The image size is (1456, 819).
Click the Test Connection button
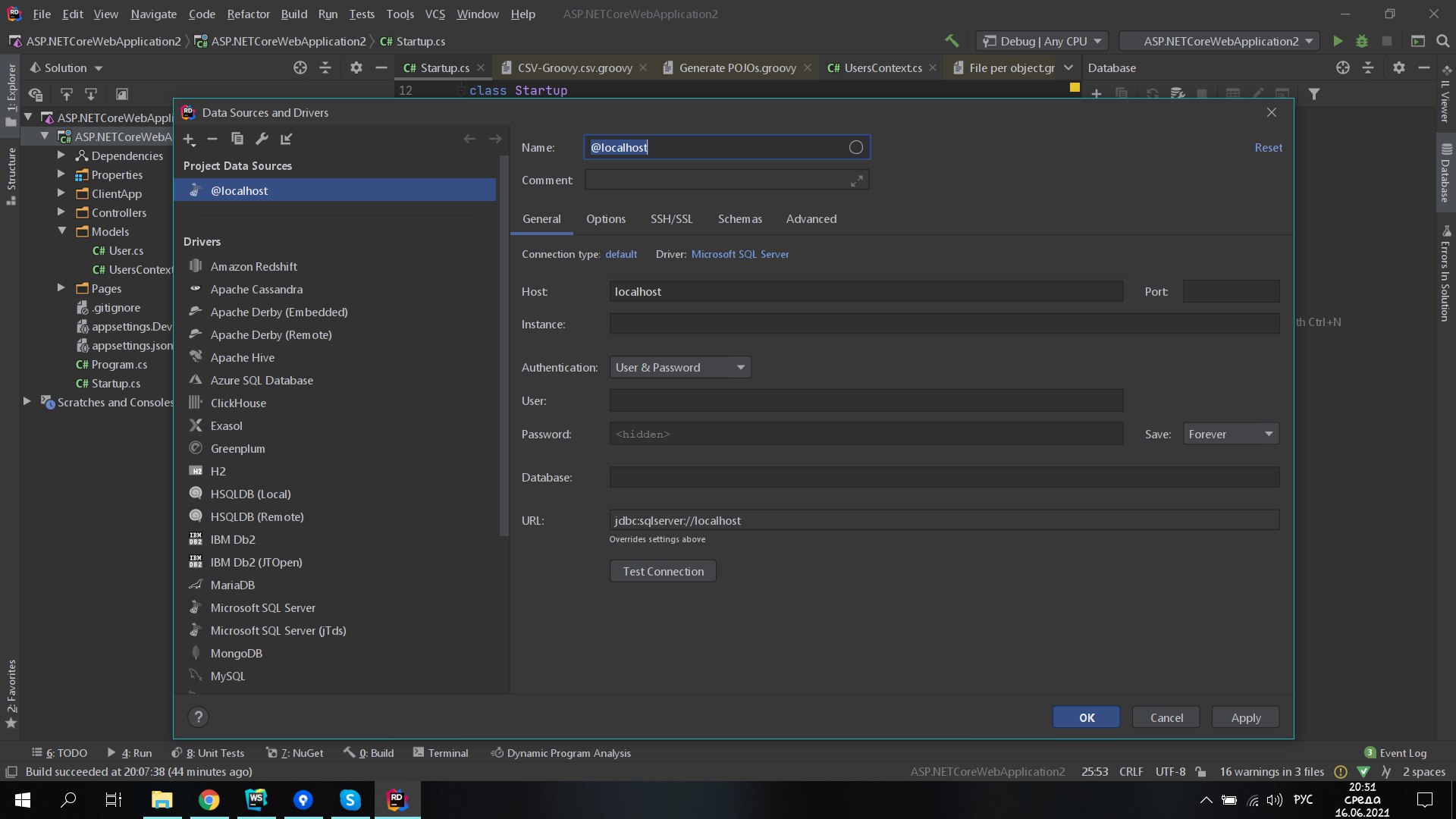(x=663, y=571)
